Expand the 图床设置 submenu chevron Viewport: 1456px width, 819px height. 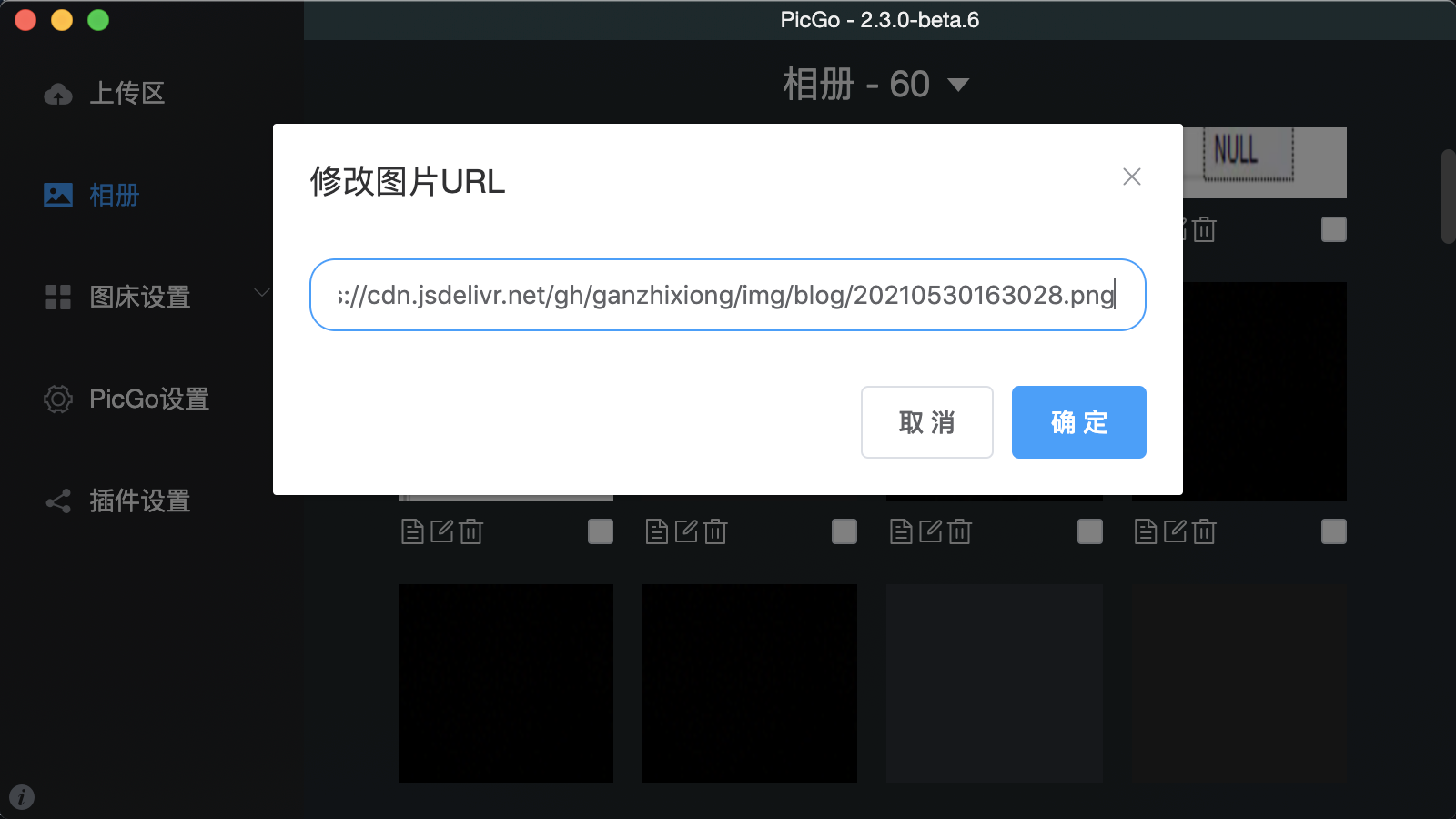coord(262,293)
